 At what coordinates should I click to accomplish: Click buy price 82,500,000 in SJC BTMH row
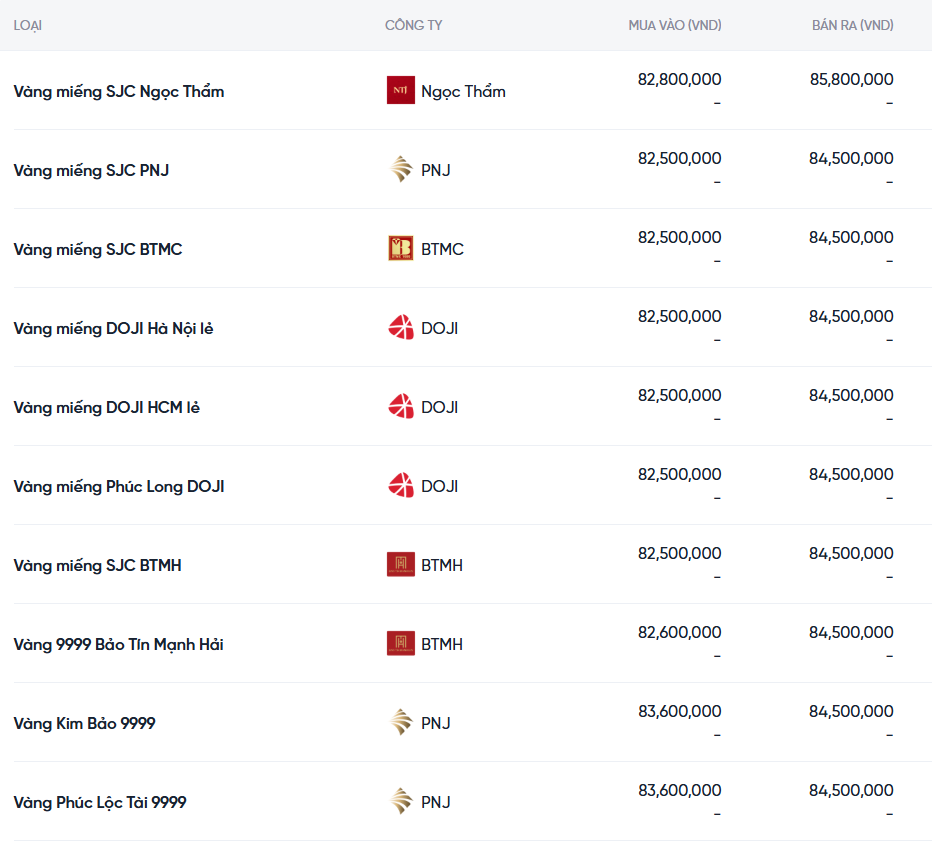click(679, 553)
